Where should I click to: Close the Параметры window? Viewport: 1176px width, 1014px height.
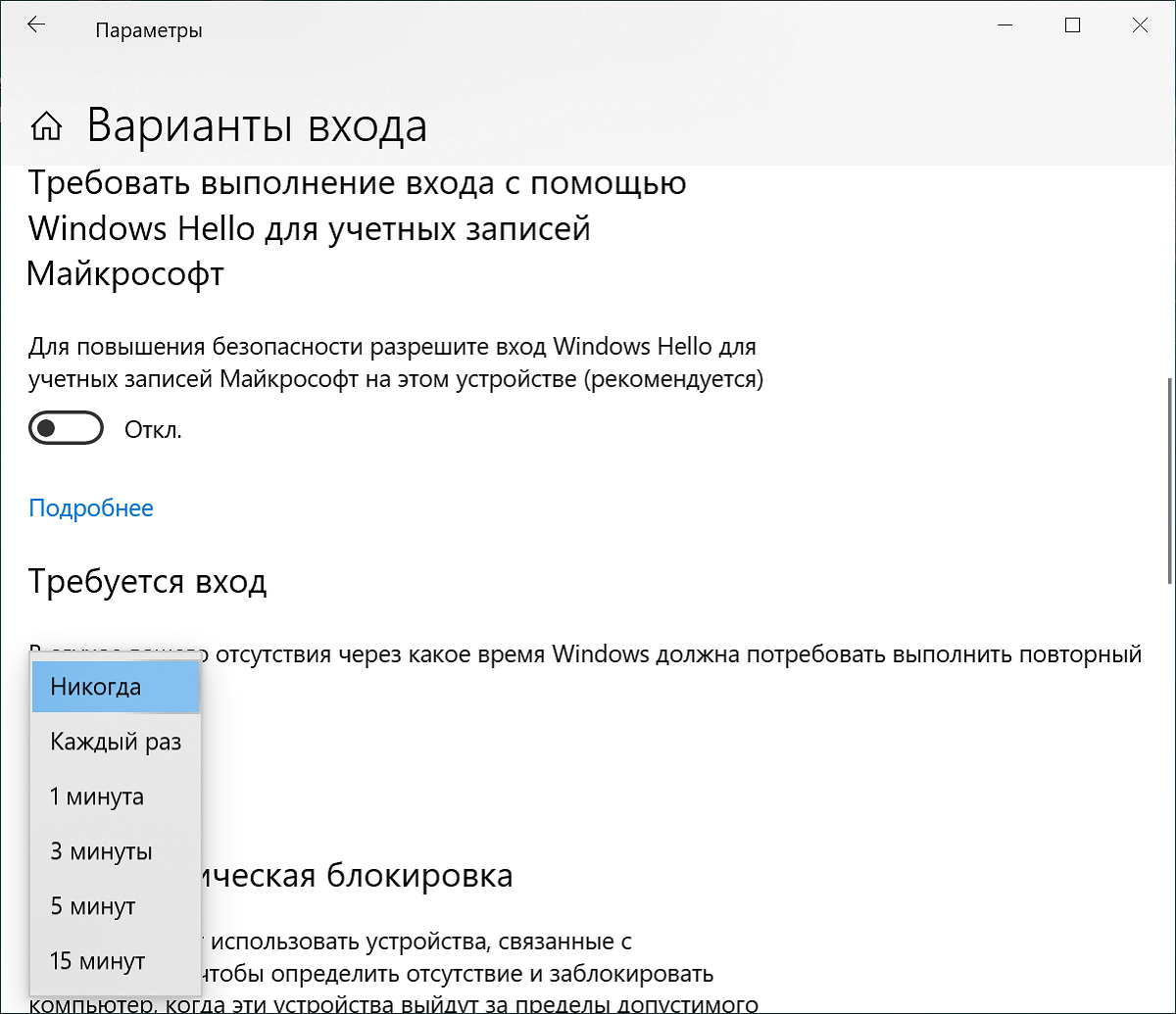point(1140,27)
